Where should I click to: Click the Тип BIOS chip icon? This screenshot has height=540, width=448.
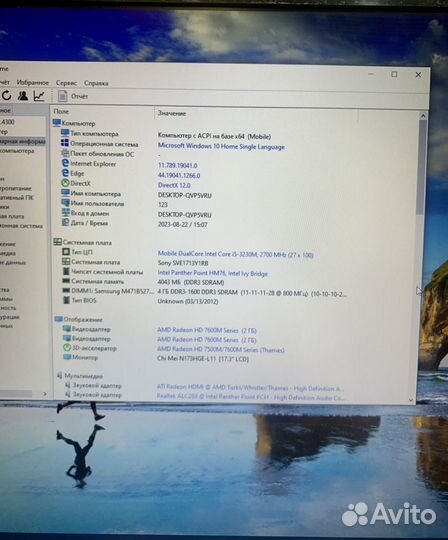(x=66, y=300)
